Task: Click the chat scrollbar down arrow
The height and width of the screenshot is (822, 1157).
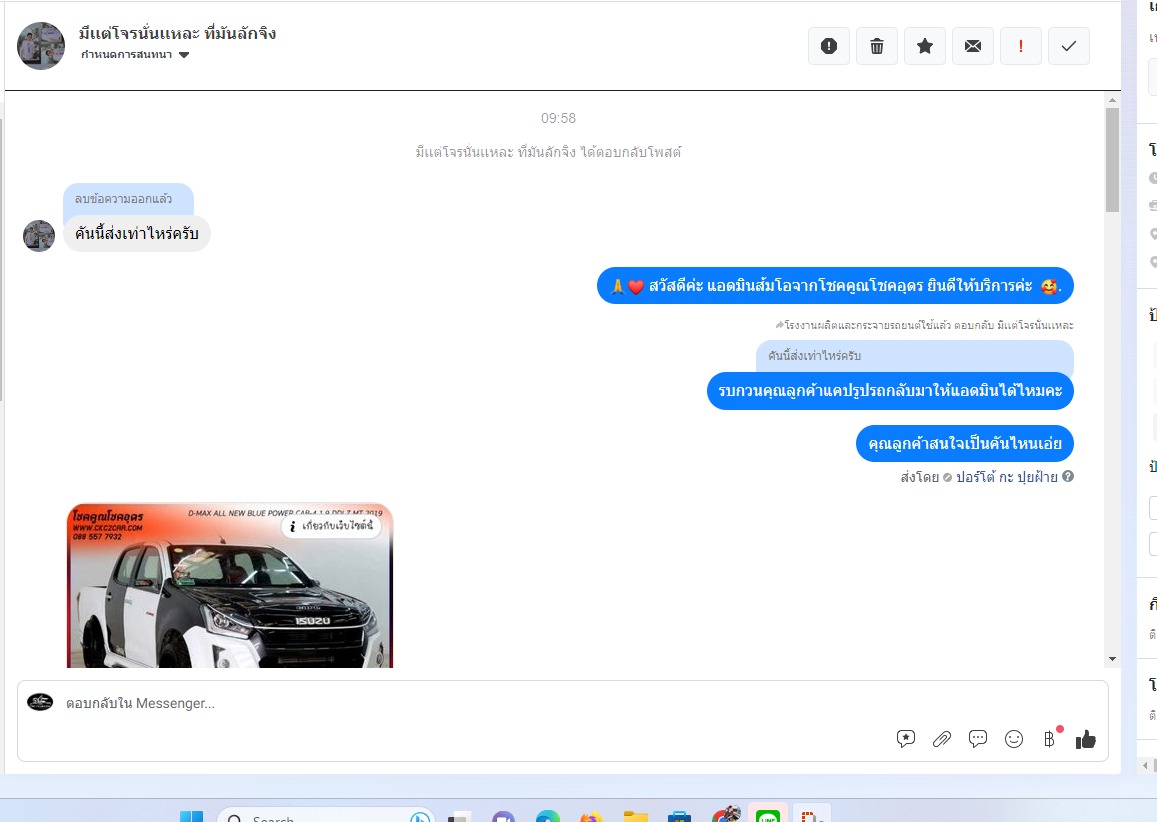Action: coord(1112,659)
